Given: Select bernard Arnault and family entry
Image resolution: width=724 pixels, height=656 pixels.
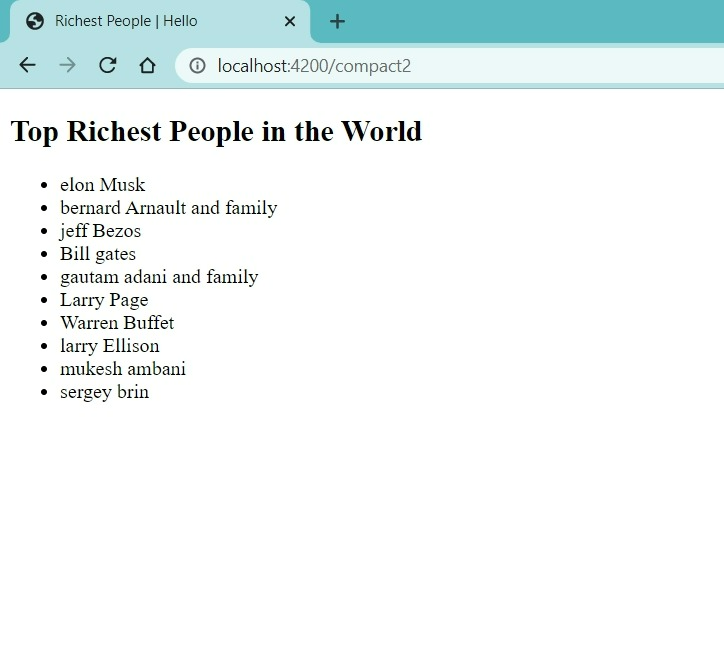Looking at the screenshot, I should click(169, 208).
